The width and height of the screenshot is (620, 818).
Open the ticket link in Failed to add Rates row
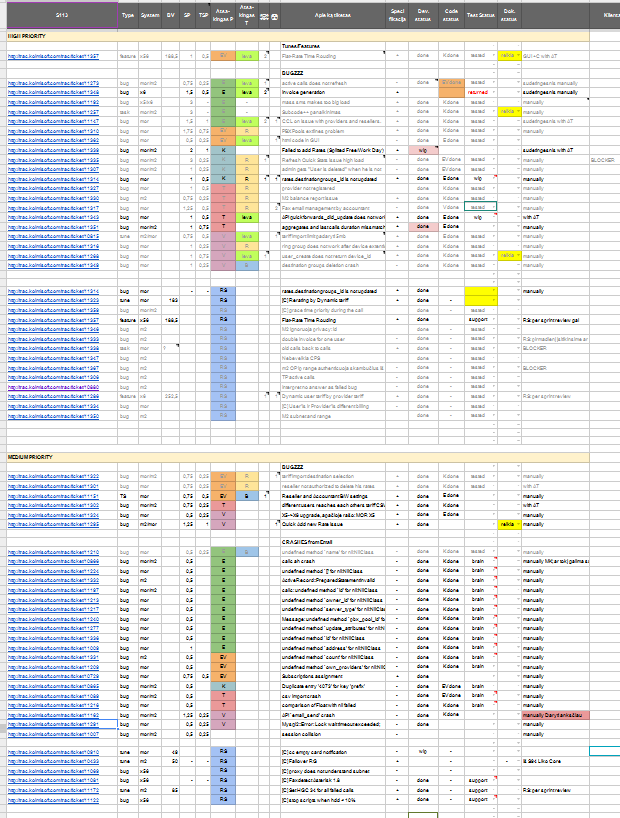click(x=53, y=150)
